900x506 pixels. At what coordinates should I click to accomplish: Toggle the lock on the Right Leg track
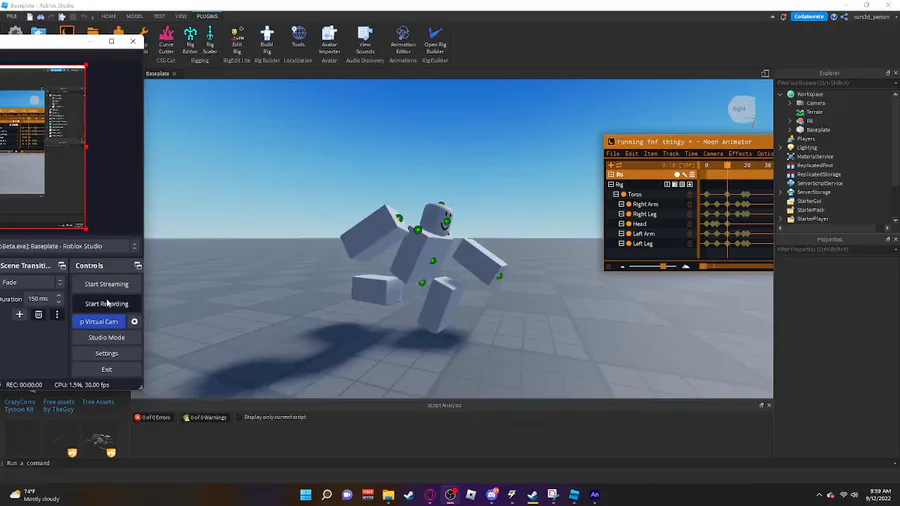pos(690,214)
